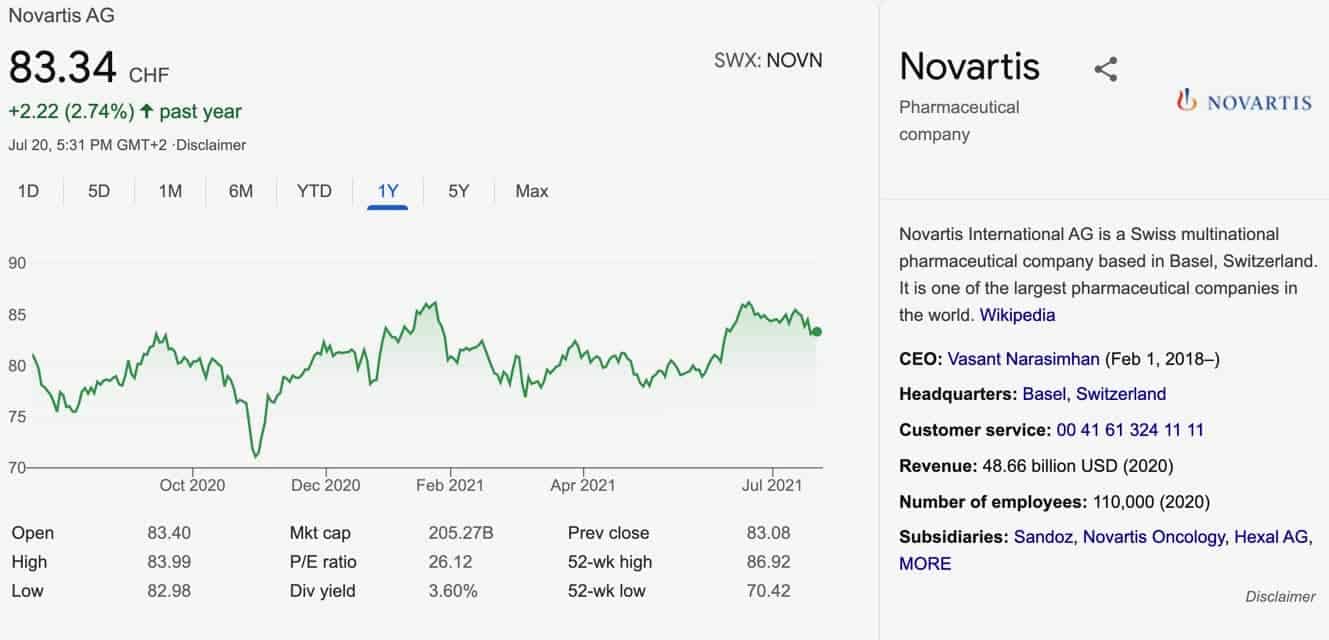Click the Revenue 48.66 billion USD text
This screenshot has width=1329, height=640.
(x=1036, y=466)
